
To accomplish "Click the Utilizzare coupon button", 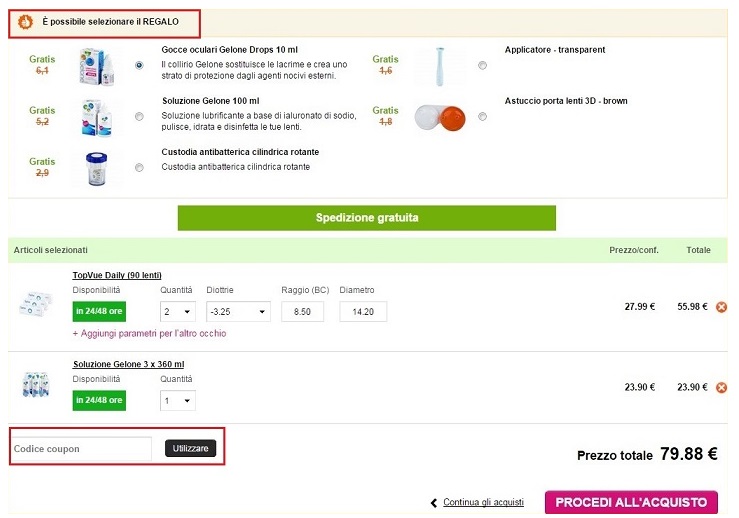I will click(190, 448).
